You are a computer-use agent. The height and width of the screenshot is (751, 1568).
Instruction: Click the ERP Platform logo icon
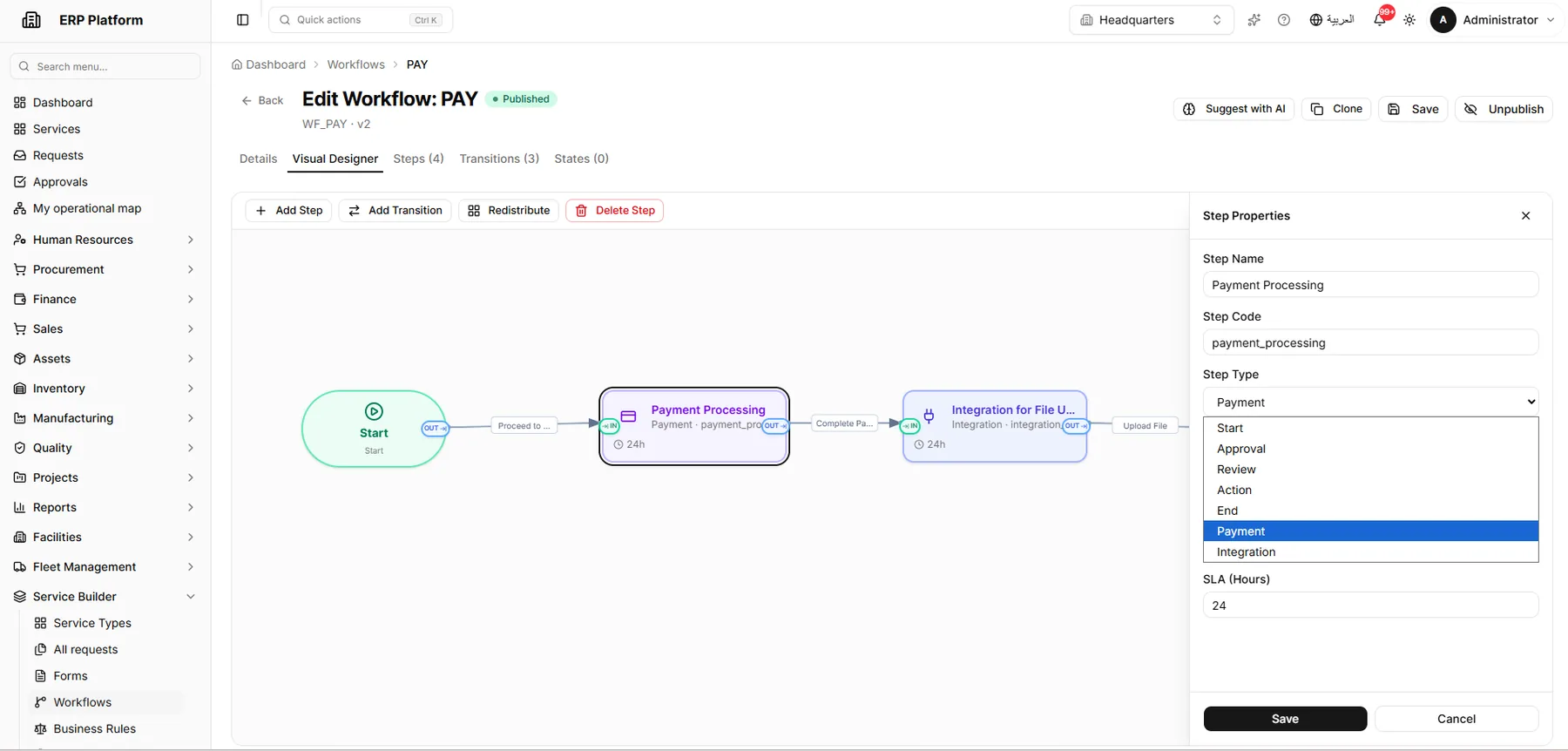pos(31,19)
